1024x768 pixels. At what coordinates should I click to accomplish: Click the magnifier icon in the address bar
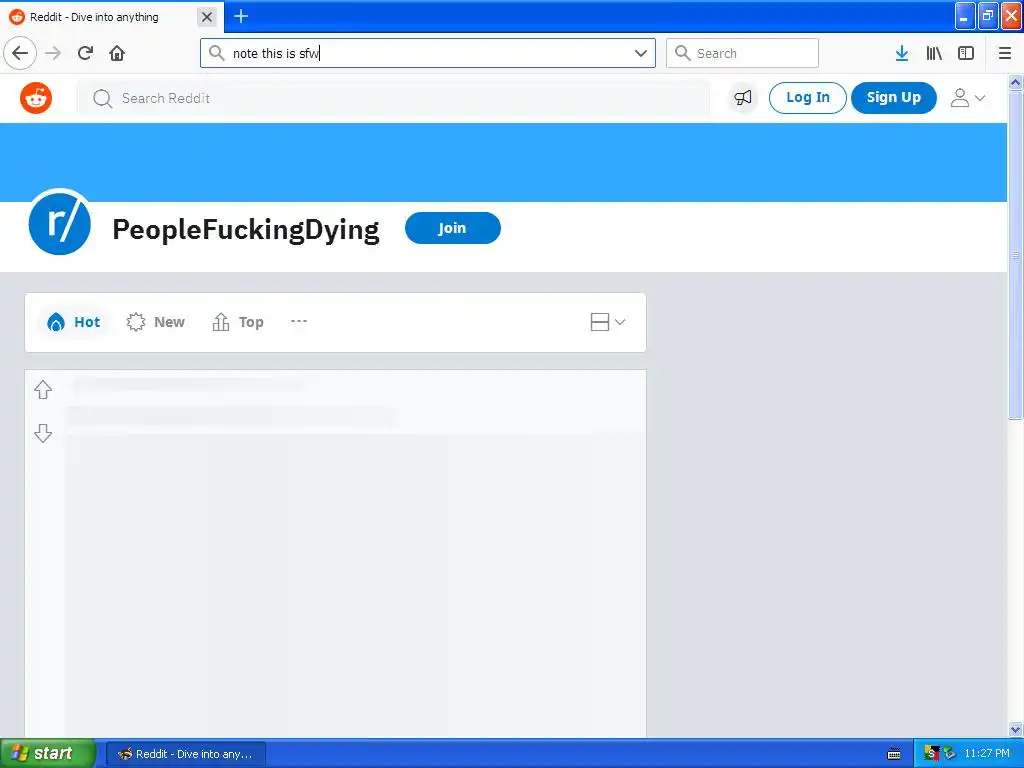tap(216, 53)
